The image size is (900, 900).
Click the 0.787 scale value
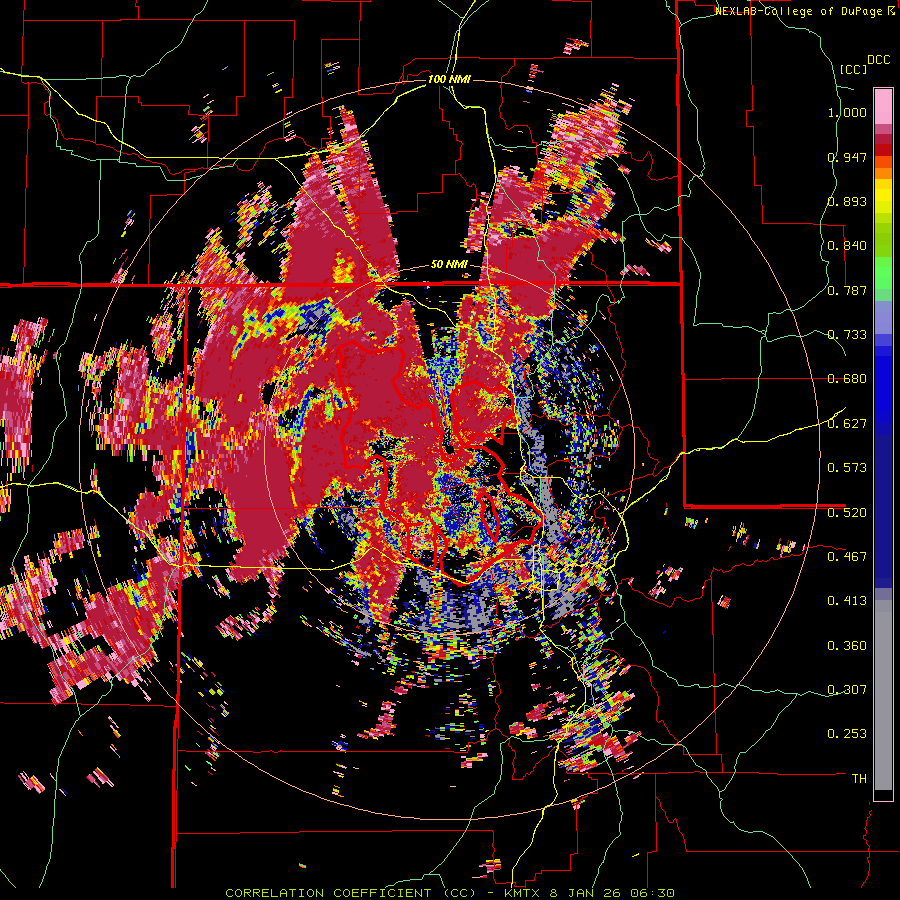point(847,290)
